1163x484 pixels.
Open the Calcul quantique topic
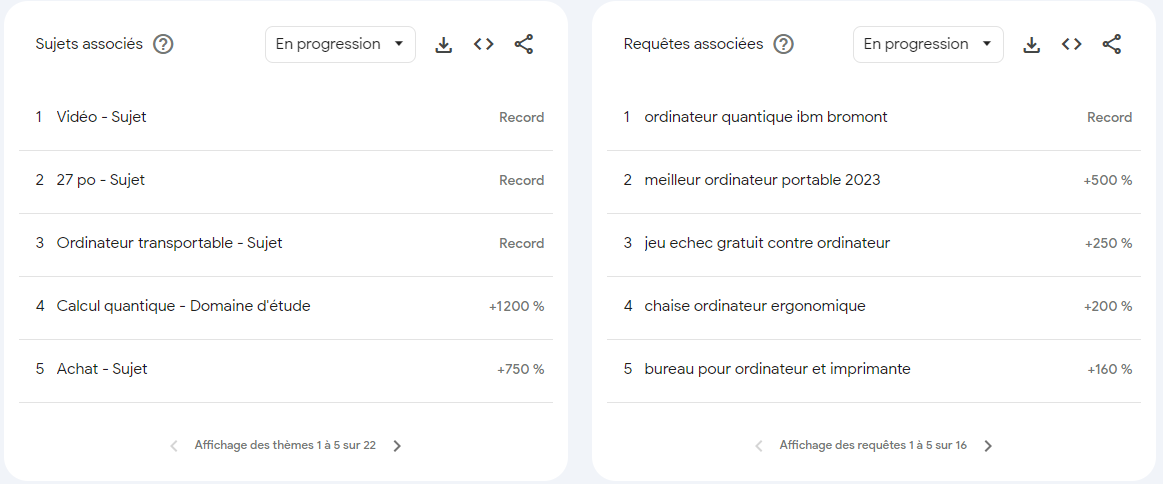(286, 306)
